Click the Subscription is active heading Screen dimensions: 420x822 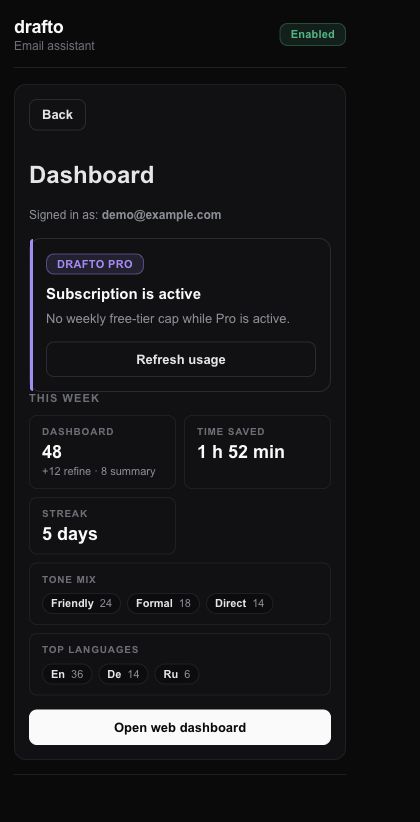(x=123, y=294)
